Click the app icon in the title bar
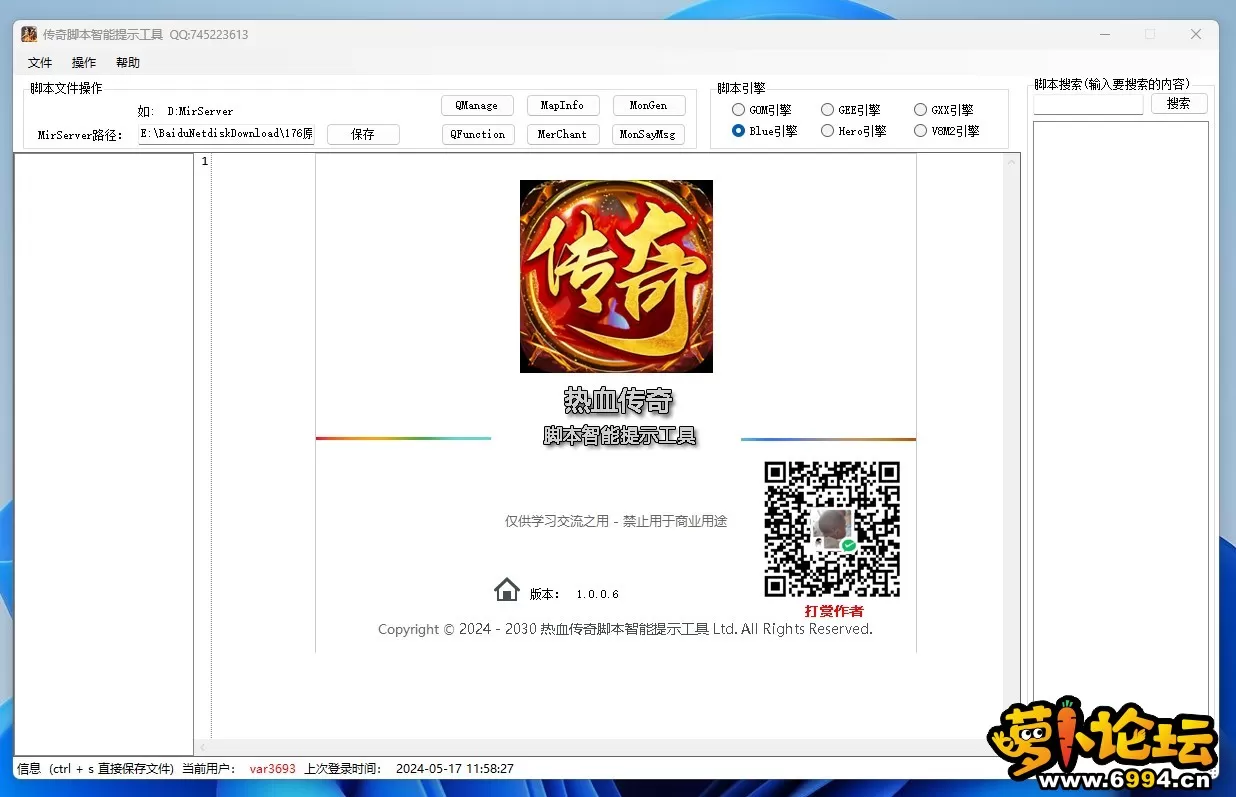 pos(29,34)
